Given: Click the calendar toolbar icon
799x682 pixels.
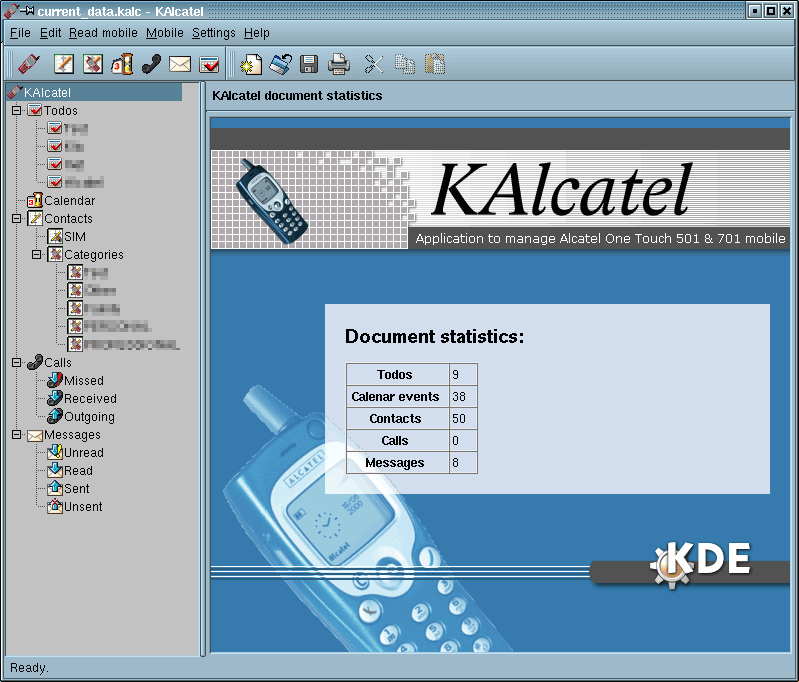Looking at the screenshot, I should [122, 64].
